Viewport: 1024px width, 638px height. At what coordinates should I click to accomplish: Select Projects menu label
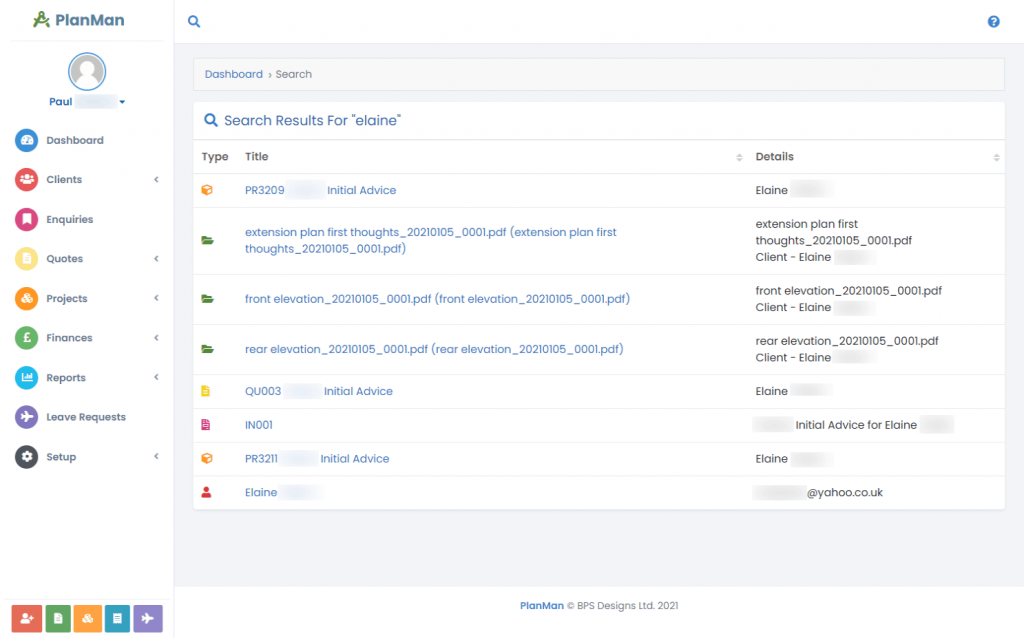pyautogui.click(x=67, y=298)
